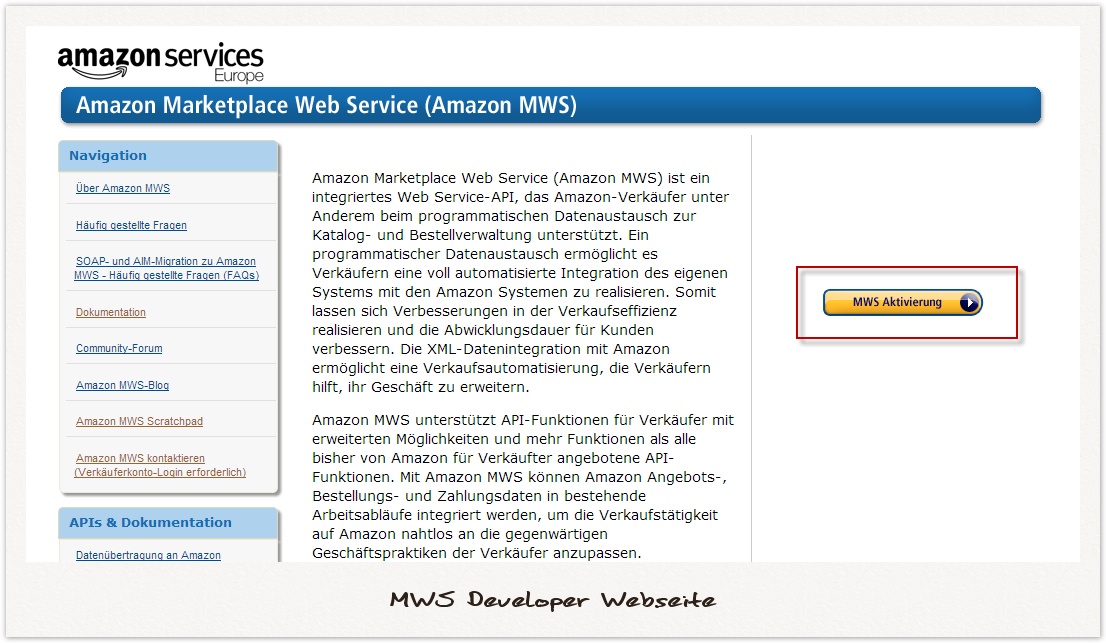Click Amazon MWS kontaktieren link

coord(140,457)
